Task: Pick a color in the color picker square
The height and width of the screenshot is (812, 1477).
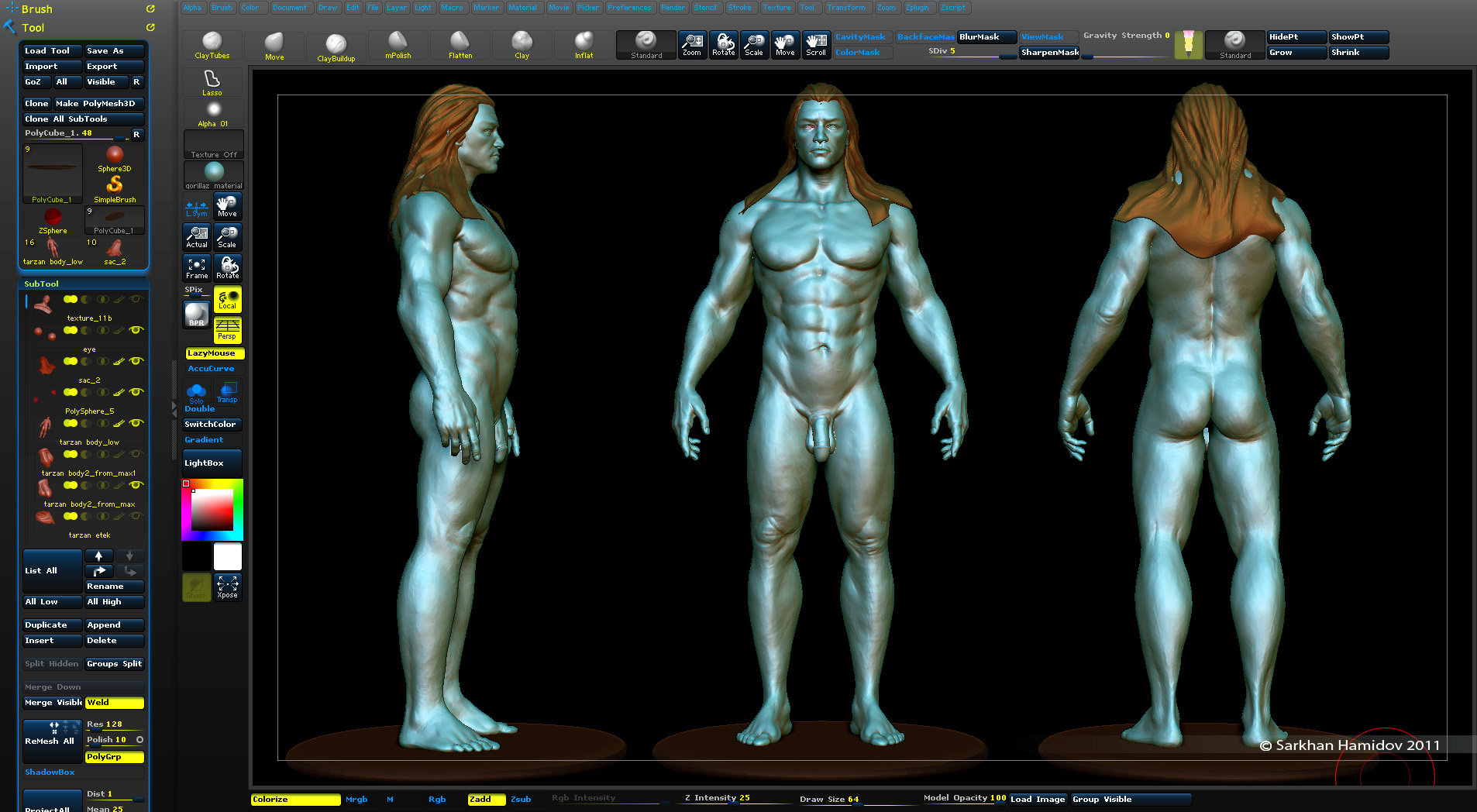Action: point(212,510)
